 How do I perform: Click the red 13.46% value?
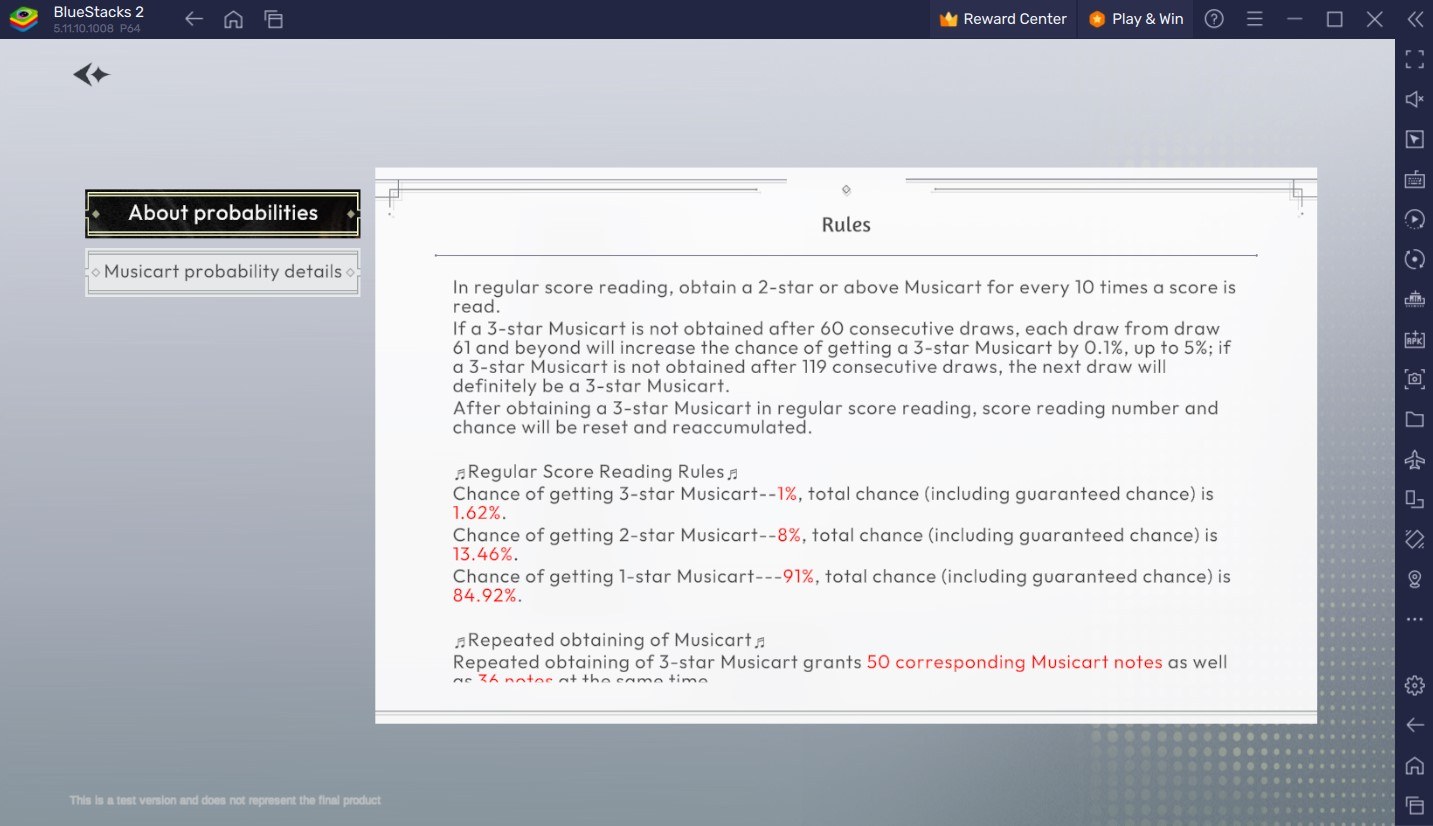485,554
